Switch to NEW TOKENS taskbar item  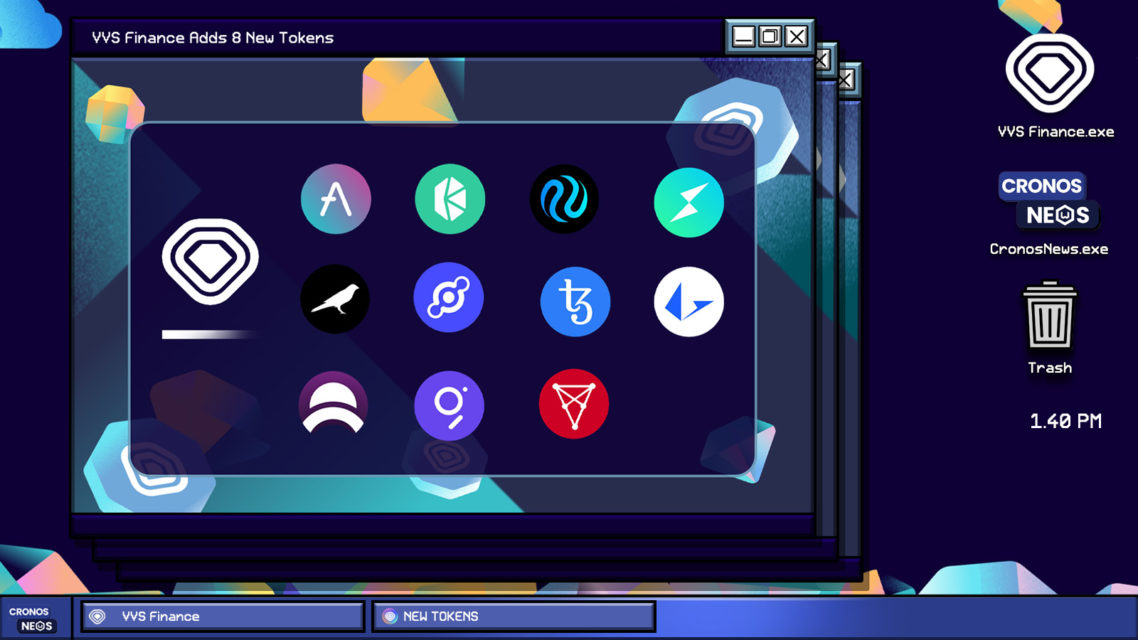click(514, 617)
